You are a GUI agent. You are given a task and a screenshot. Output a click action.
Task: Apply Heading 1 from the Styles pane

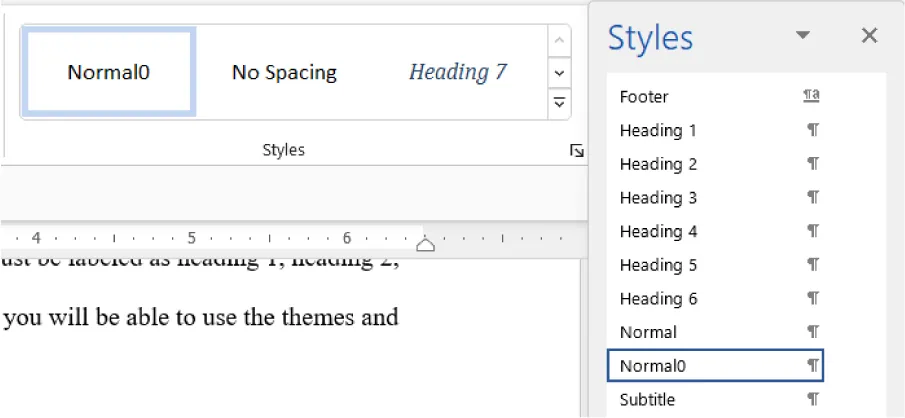(x=658, y=131)
